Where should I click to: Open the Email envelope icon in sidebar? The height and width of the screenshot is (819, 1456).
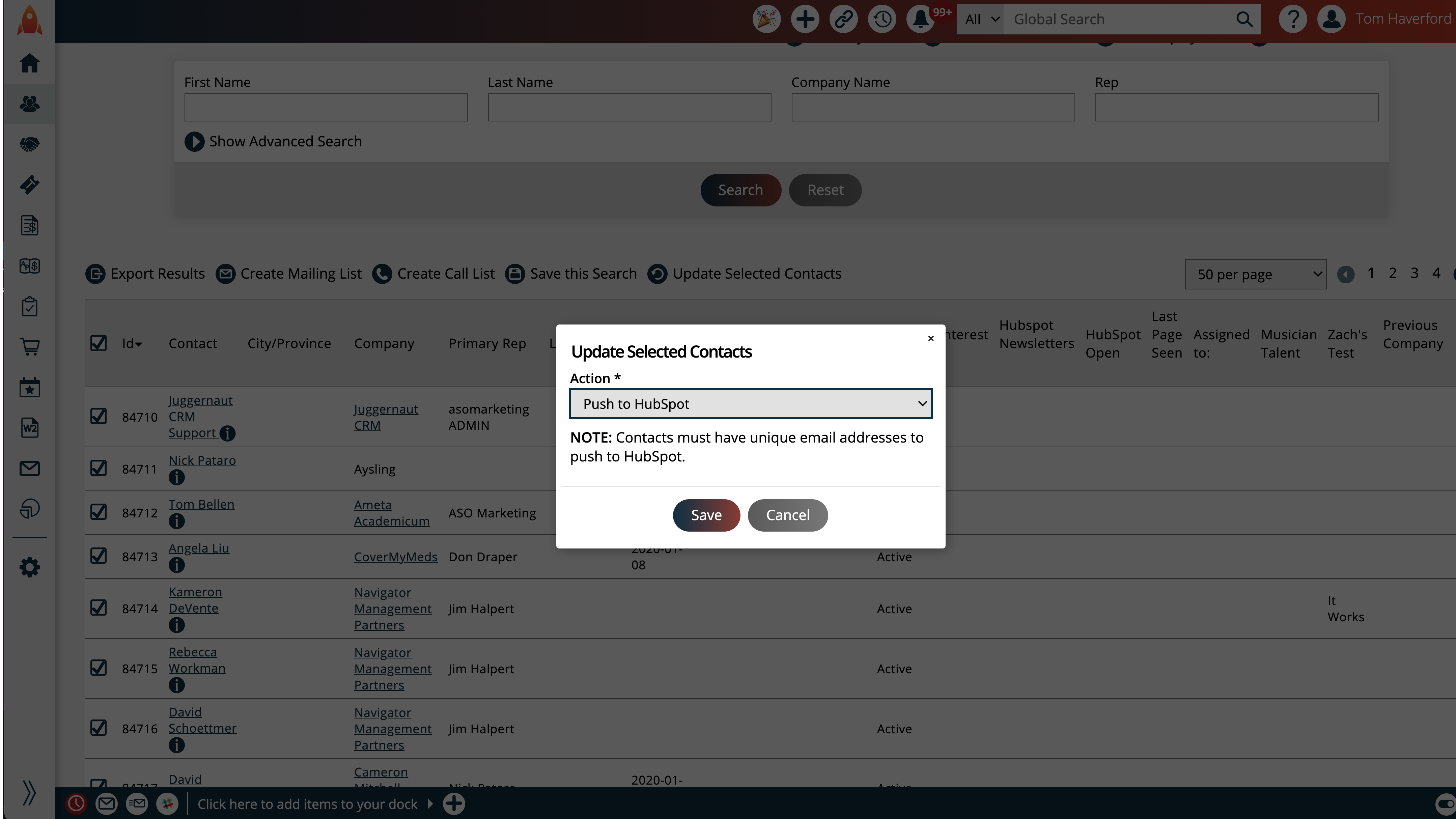click(29, 468)
